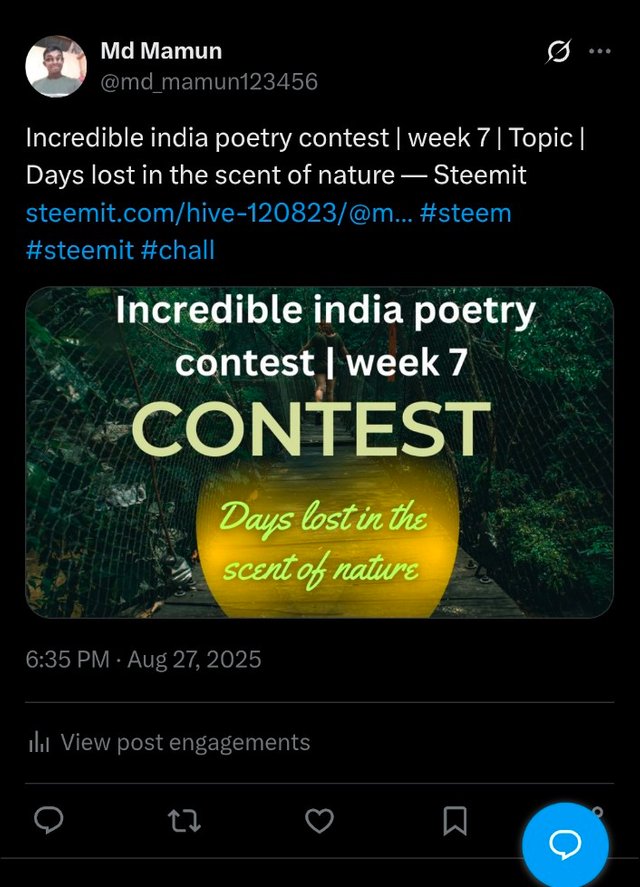The height and width of the screenshot is (887, 640).
Task: Open the Grok icon on the post
Action: point(559,52)
